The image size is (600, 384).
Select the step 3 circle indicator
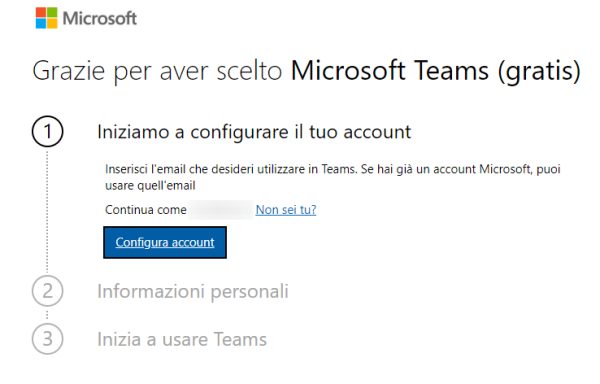coord(47,339)
